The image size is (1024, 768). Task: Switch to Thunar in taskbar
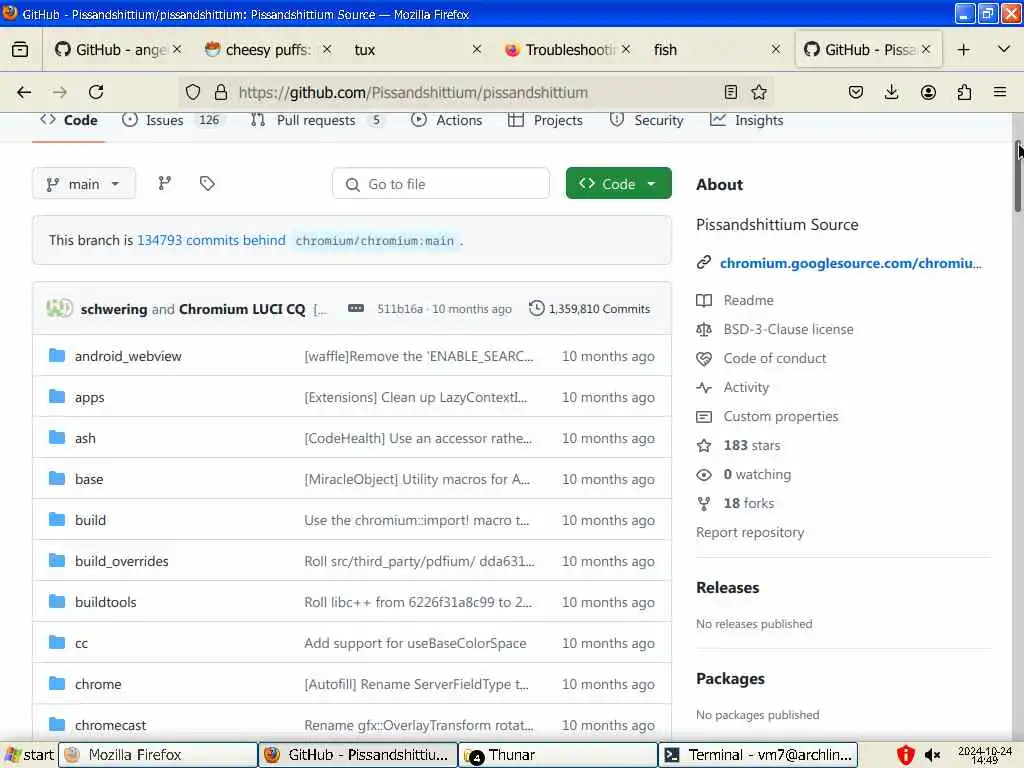pos(558,755)
